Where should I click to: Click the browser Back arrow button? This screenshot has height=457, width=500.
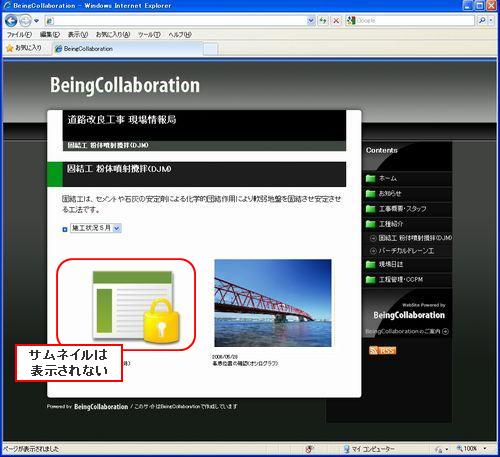[11, 21]
